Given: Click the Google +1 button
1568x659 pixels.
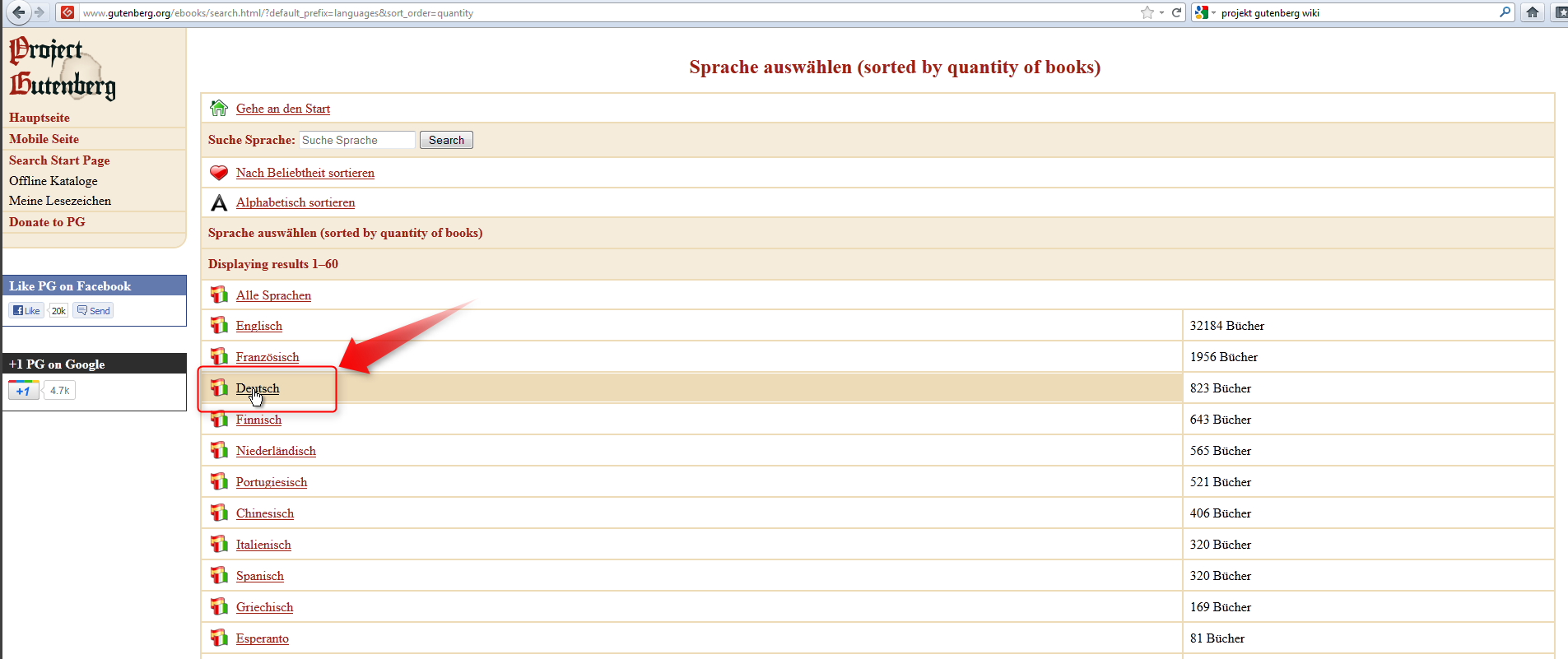Looking at the screenshot, I should coord(23,390).
